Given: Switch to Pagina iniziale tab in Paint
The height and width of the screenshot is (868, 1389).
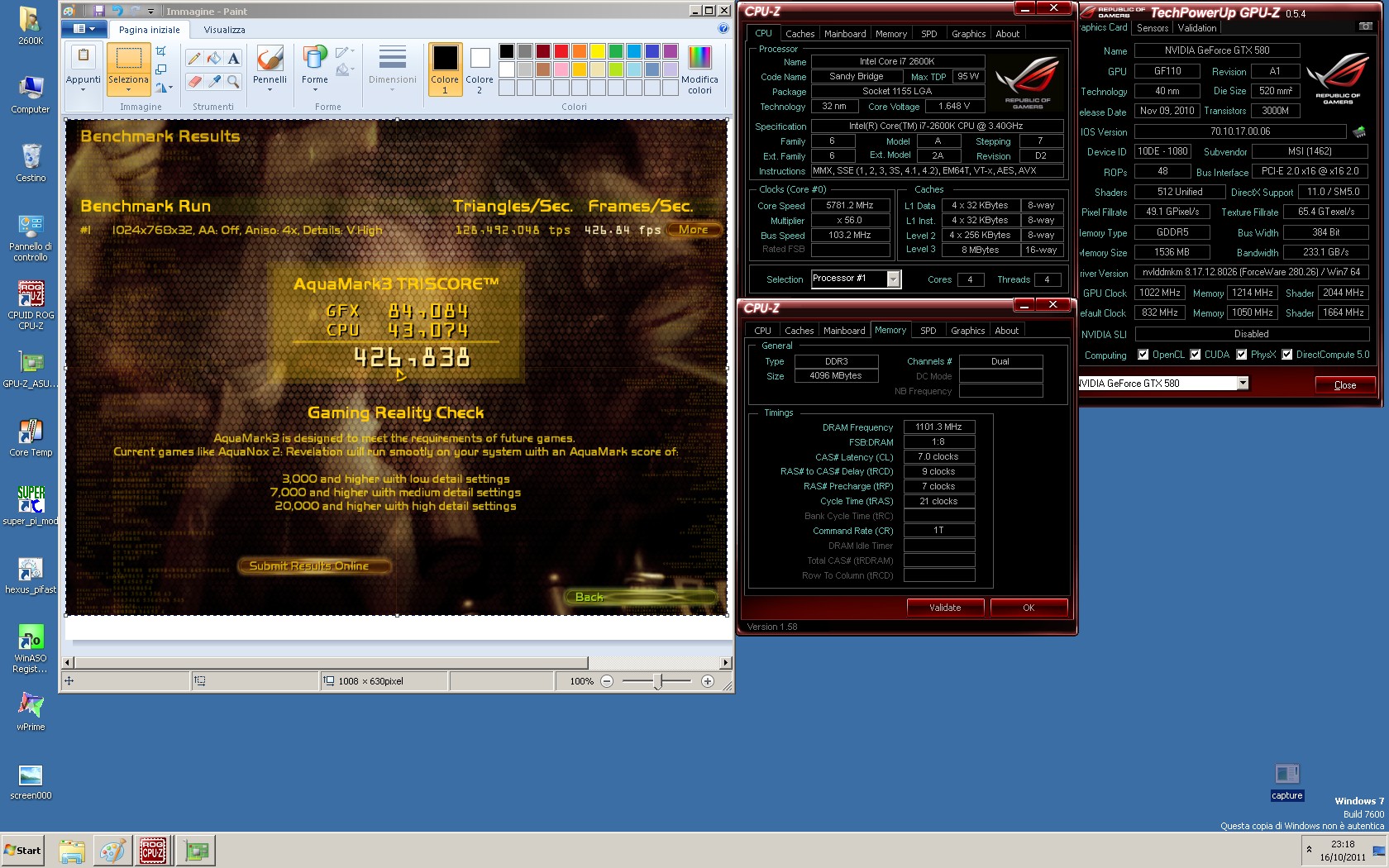Looking at the screenshot, I should click(149, 30).
